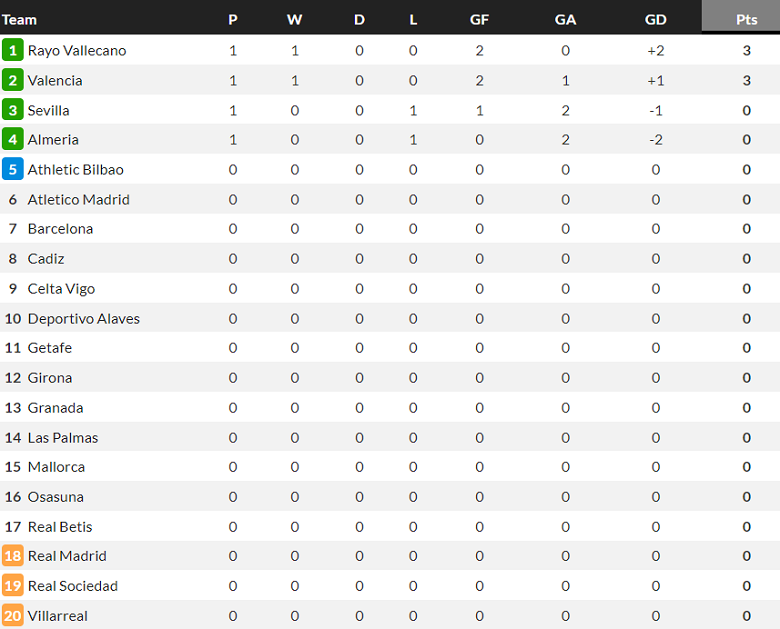
Task: Click the GA column header
Action: pyautogui.click(x=566, y=19)
